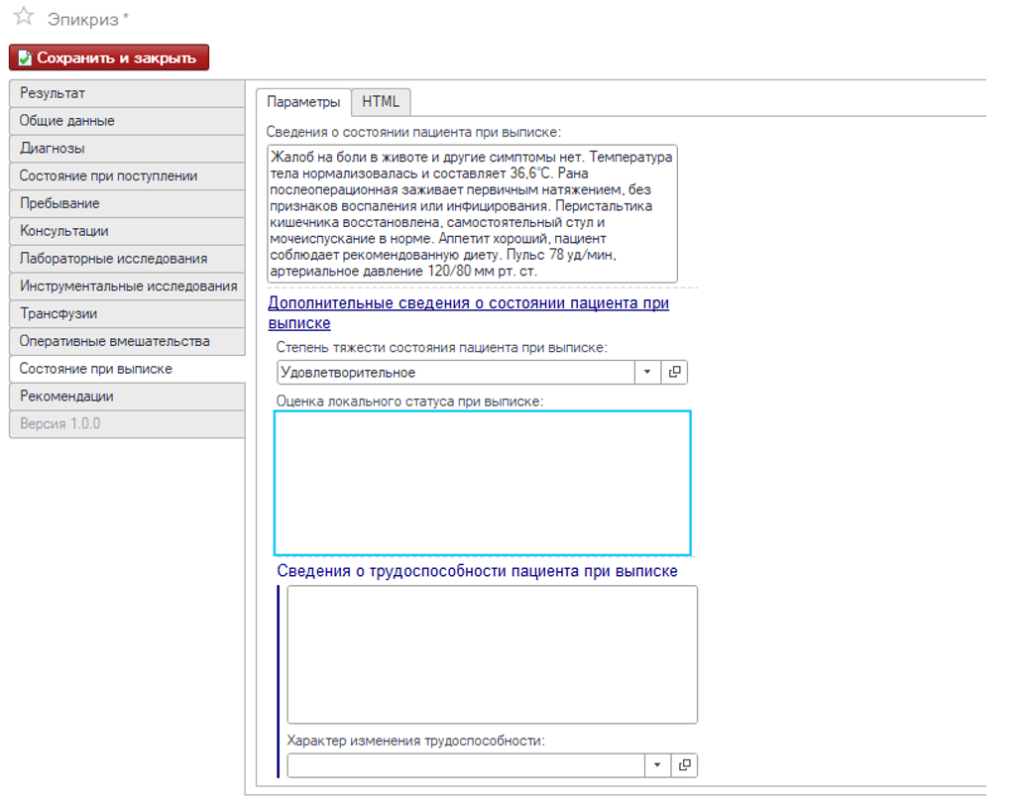
Task: Focus Оценка локального статуса text area
Action: pyautogui.click(x=483, y=483)
